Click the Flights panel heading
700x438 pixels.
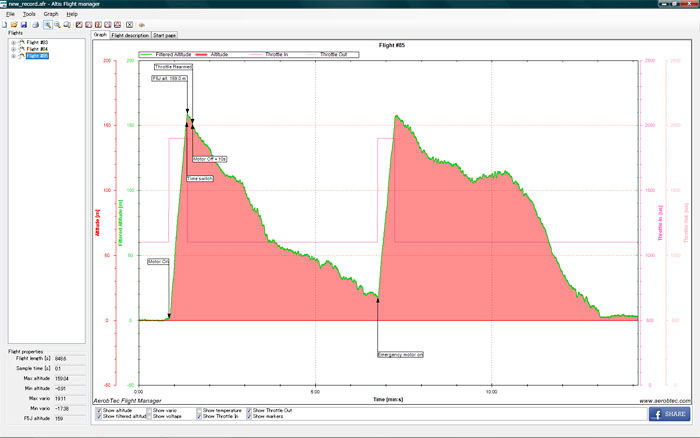coord(15,33)
